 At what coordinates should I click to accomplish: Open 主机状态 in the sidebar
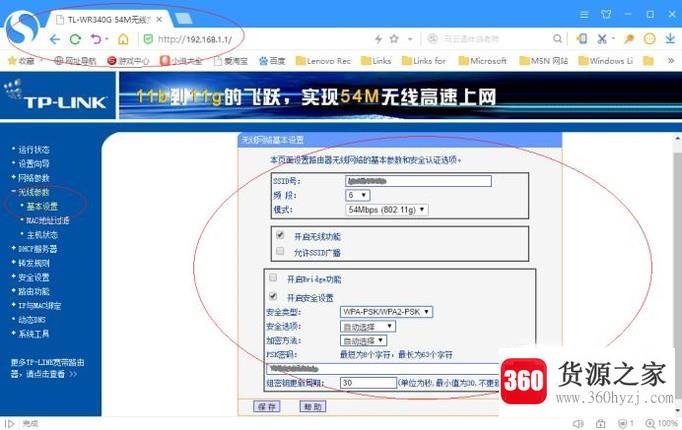[x=42, y=235]
